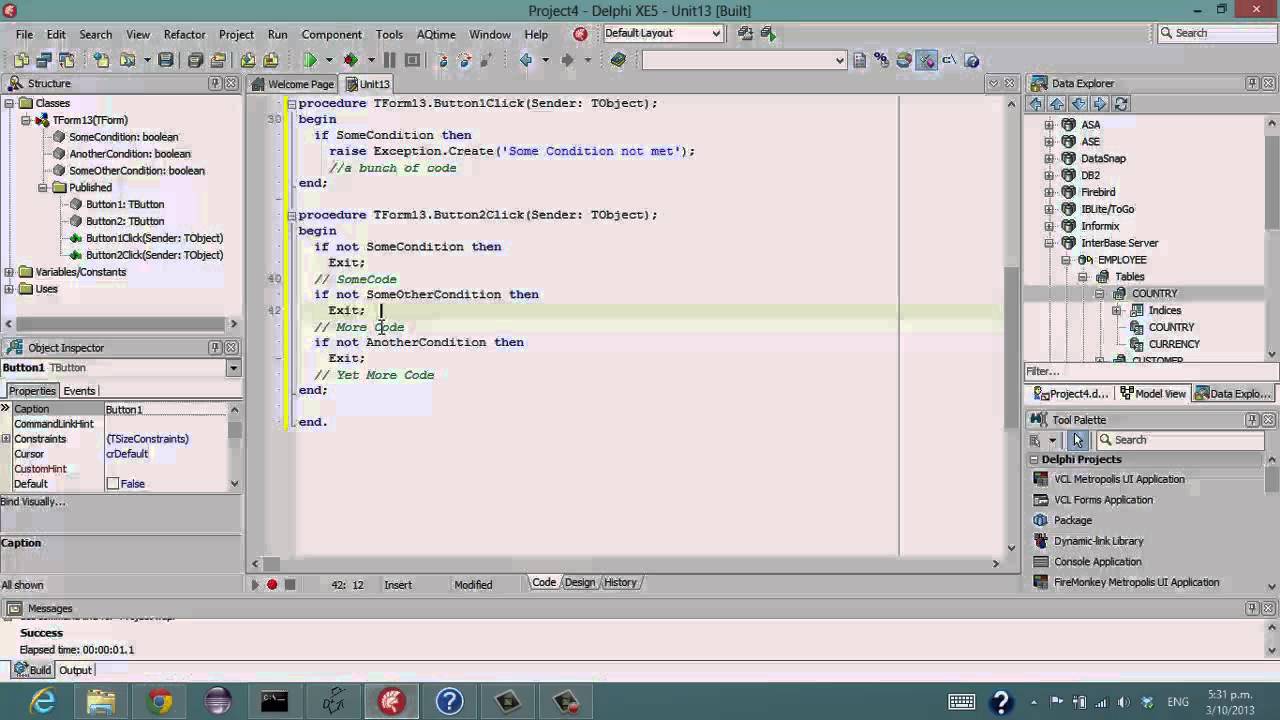Click the red stop icon next to Help menu

click(580, 34)
